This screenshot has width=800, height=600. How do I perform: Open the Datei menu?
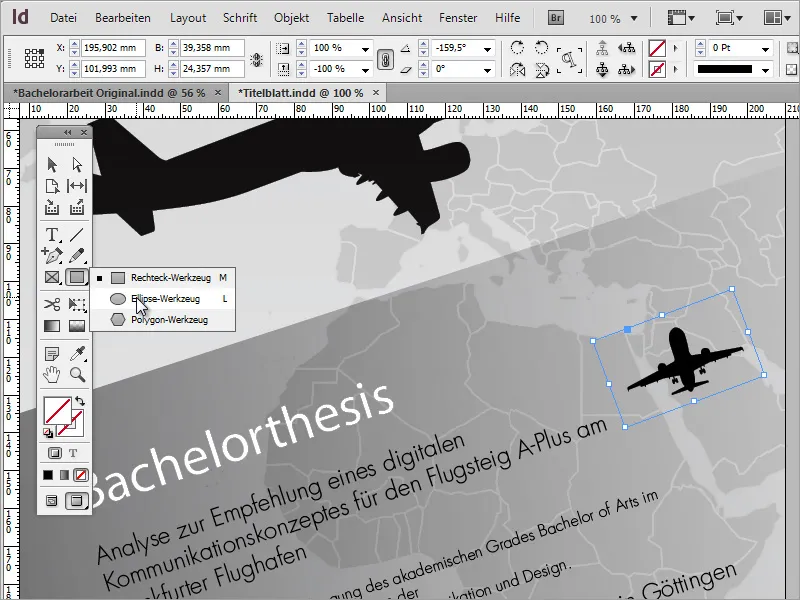click(x=63, y=18)
